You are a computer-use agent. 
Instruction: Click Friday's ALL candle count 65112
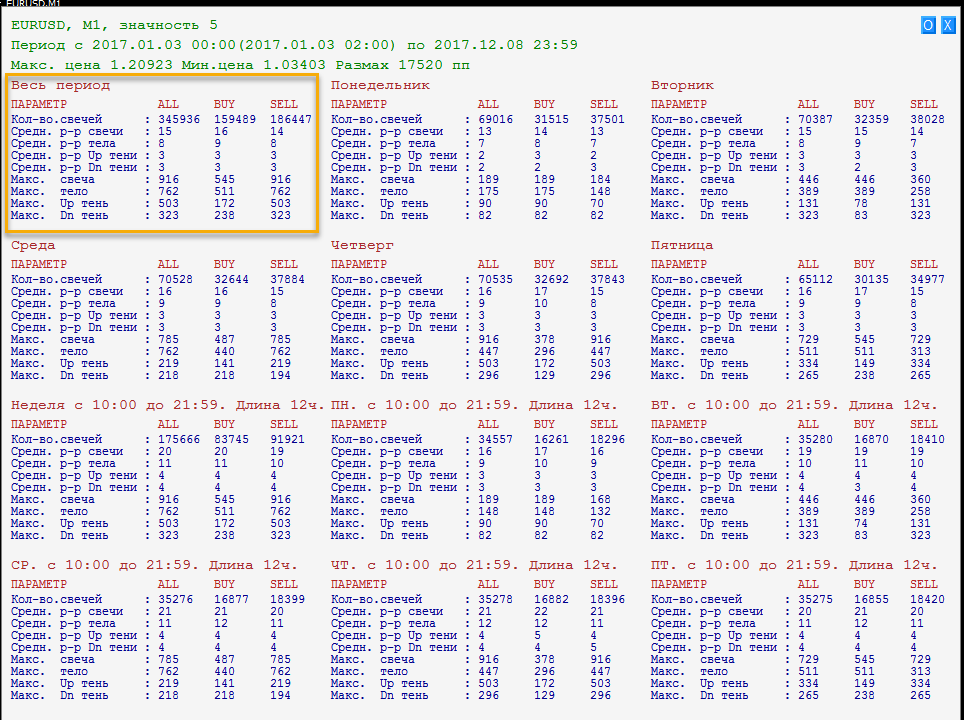tap(815, 279)
